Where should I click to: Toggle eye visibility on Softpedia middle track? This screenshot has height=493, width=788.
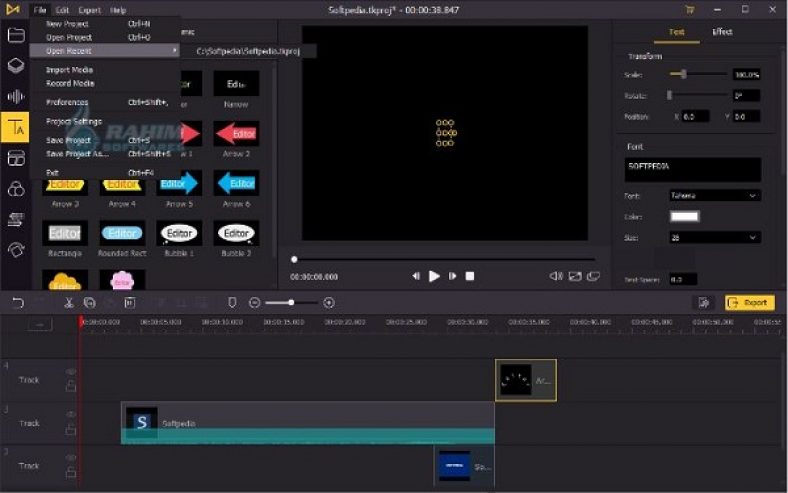(x=71, y=415)
